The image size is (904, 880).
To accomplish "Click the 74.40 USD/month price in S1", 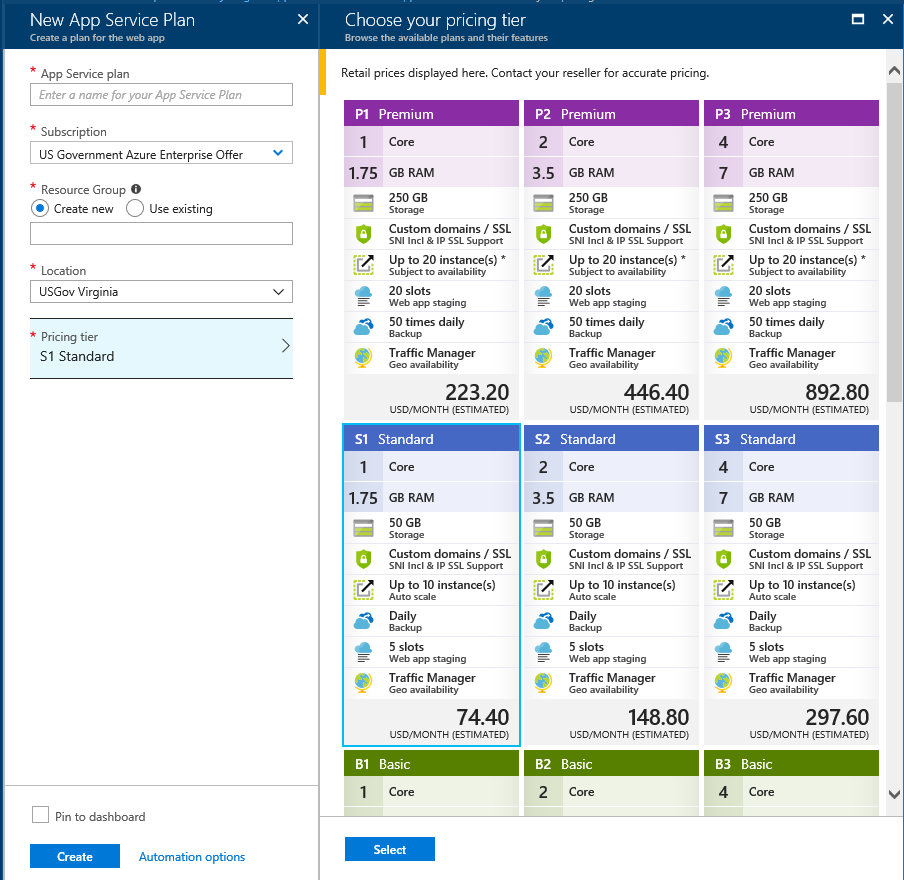I will click(483, 717).
